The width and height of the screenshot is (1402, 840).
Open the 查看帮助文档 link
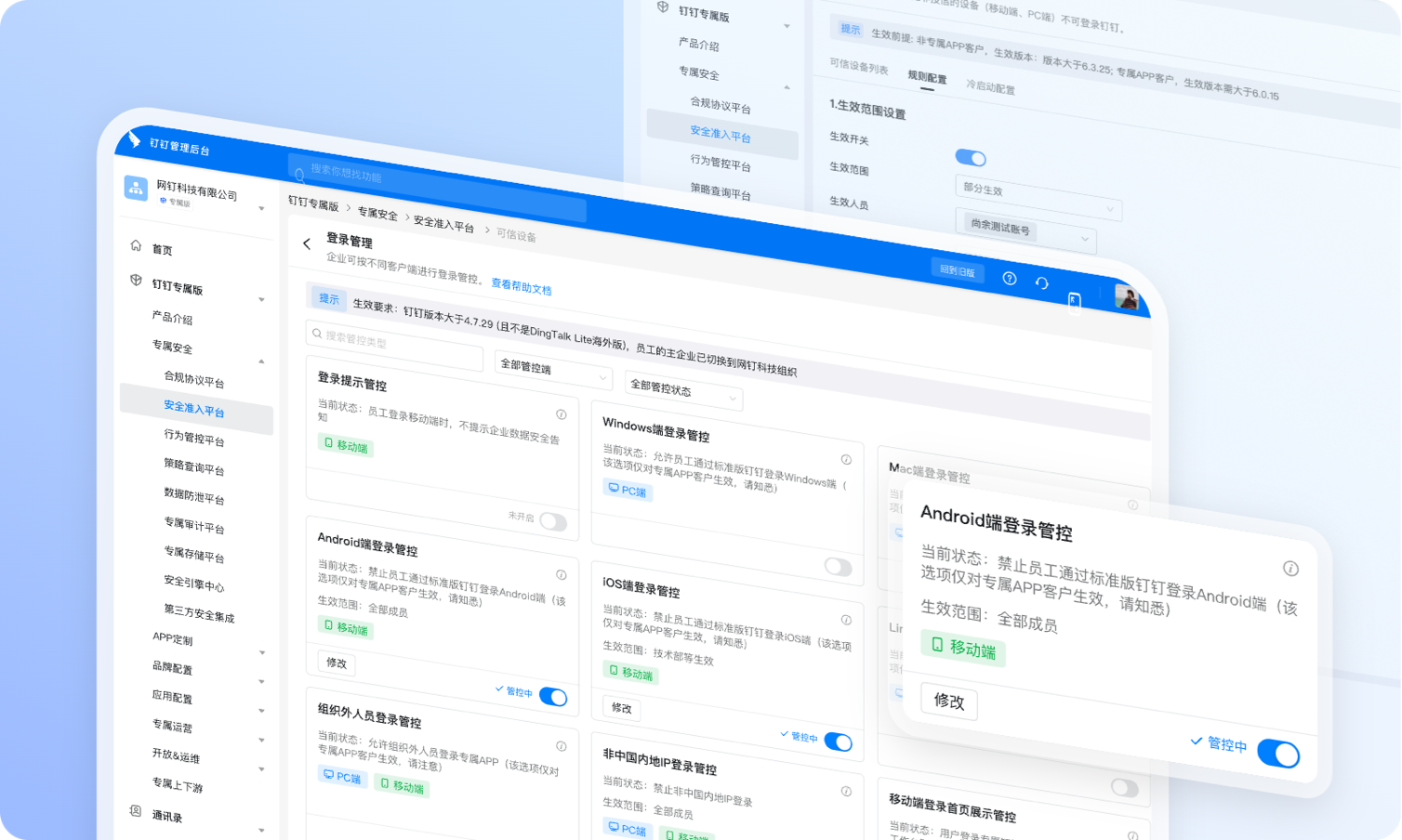(522, 287)
